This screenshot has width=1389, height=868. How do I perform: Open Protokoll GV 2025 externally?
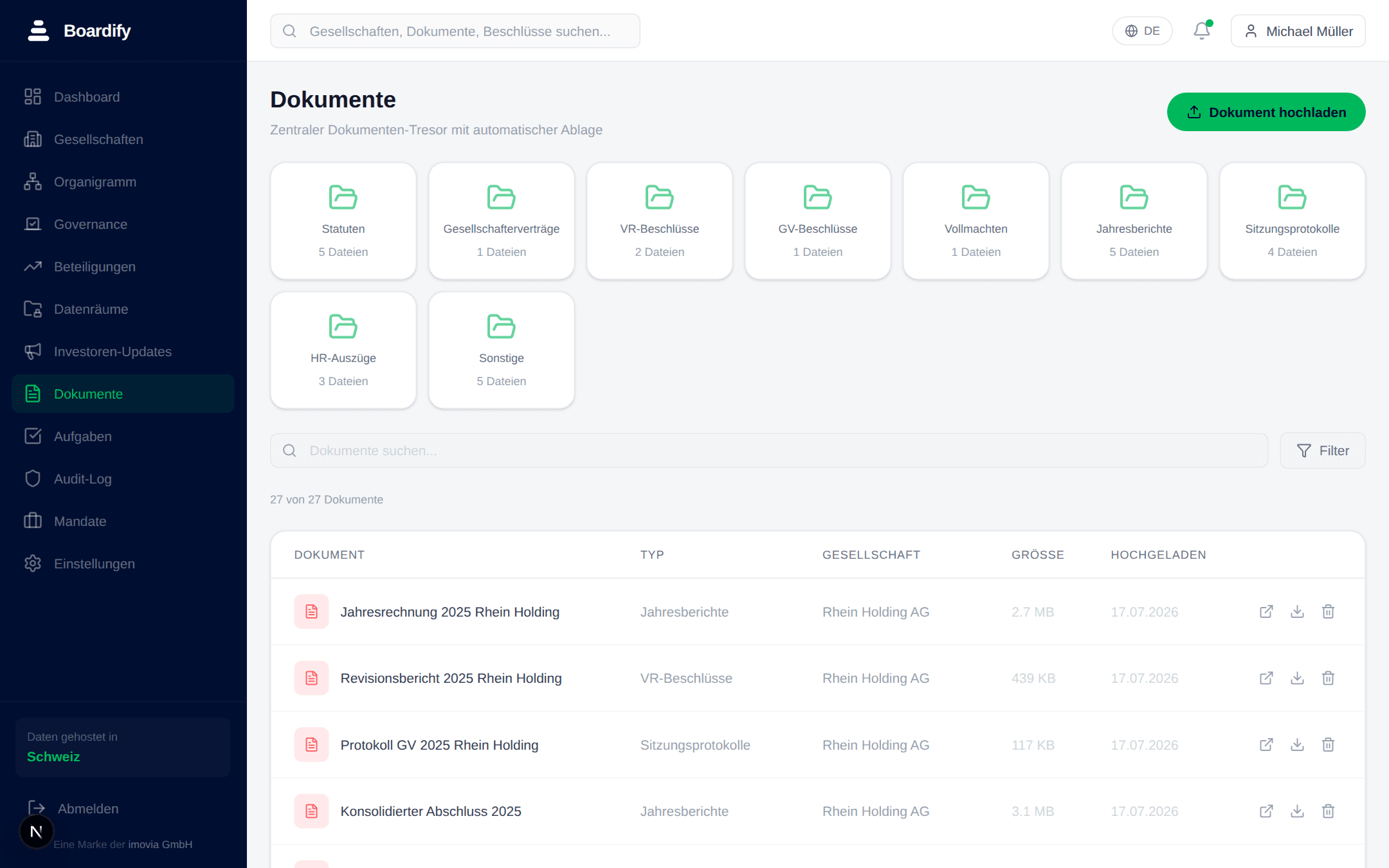coord(1266,745)
